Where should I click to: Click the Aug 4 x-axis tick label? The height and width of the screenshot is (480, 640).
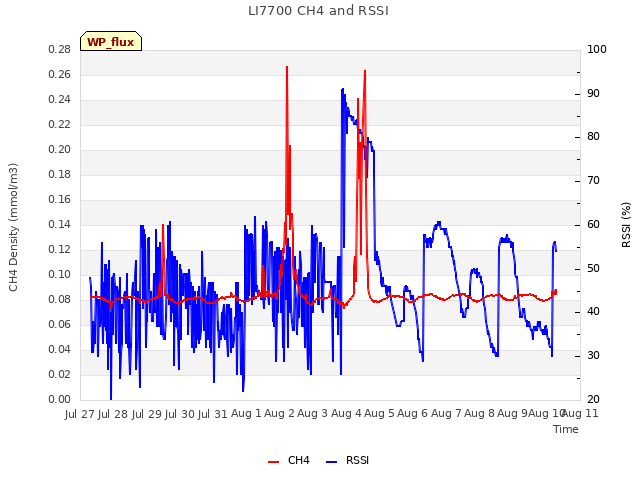(346, 413)
